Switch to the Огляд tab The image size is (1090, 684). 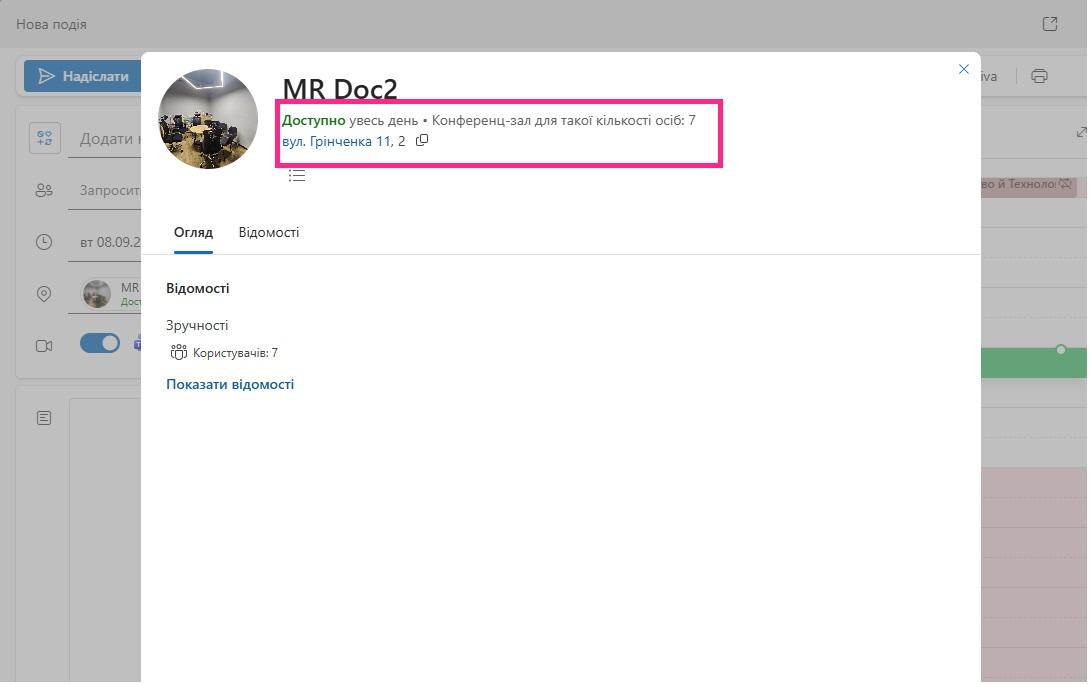193,232
